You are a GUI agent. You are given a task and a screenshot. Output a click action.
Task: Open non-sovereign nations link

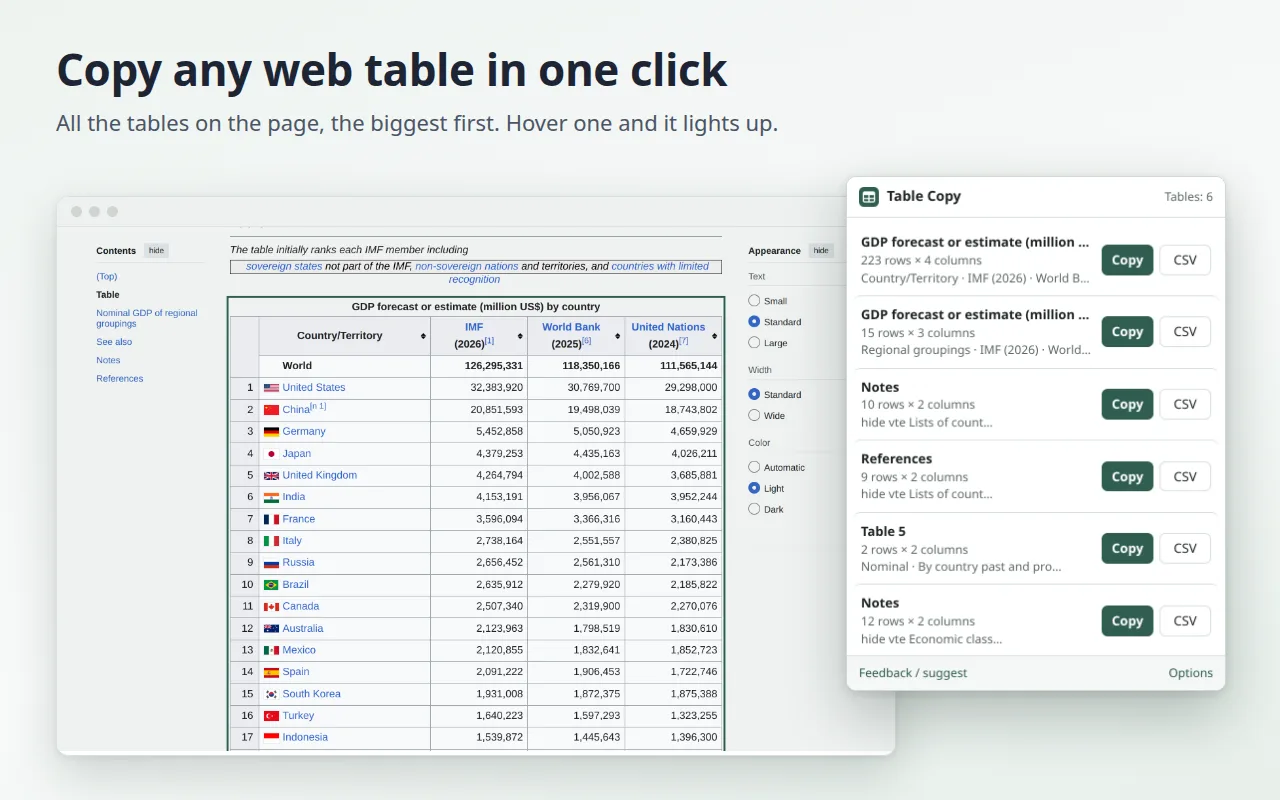(466, 267)
